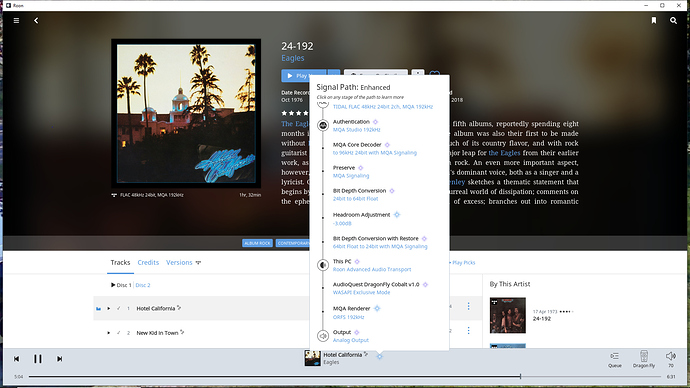Viewport: 690px width, 388px height.
Task: Open more options for Hotel California track
Action: (x=468, y=306)
